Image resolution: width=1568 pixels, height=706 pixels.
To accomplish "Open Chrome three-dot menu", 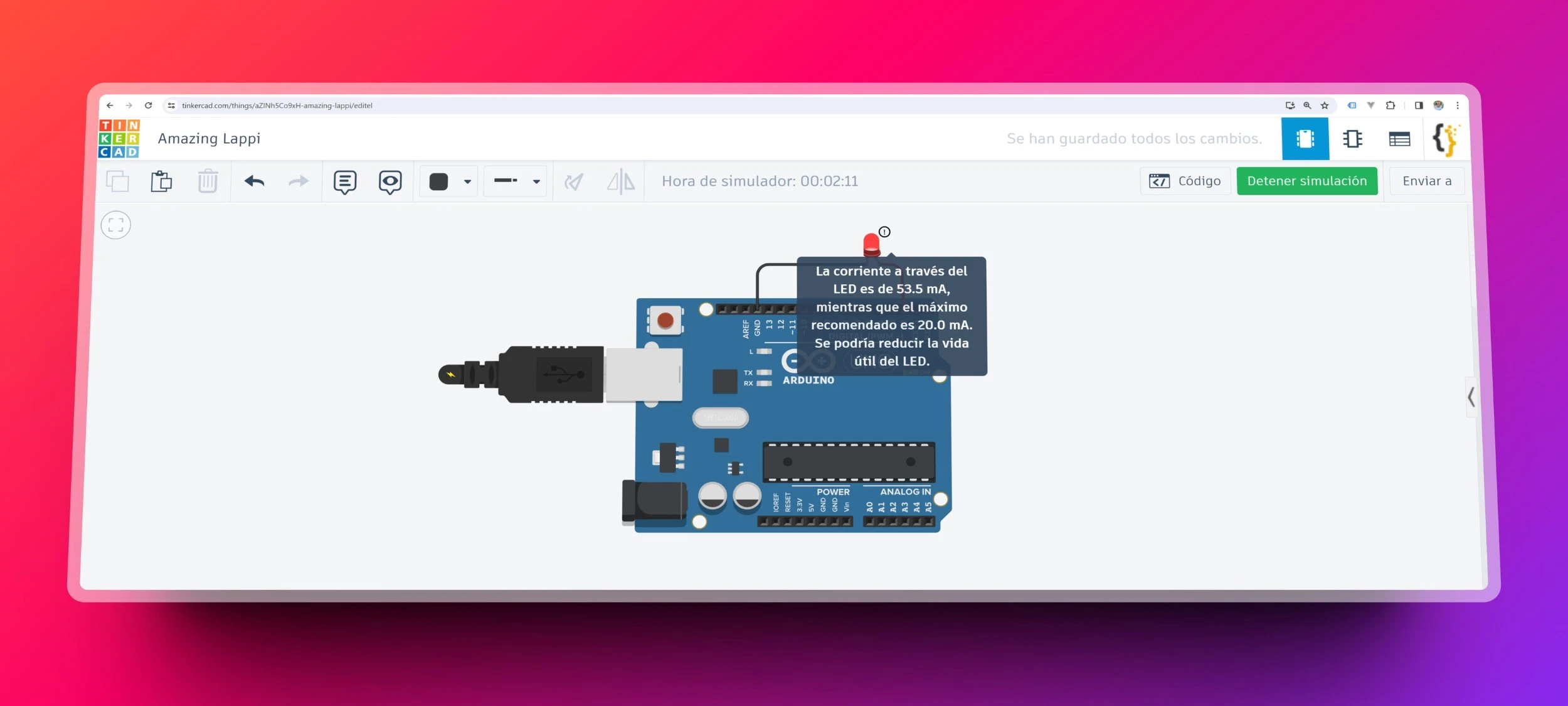I will [1458, 105].
